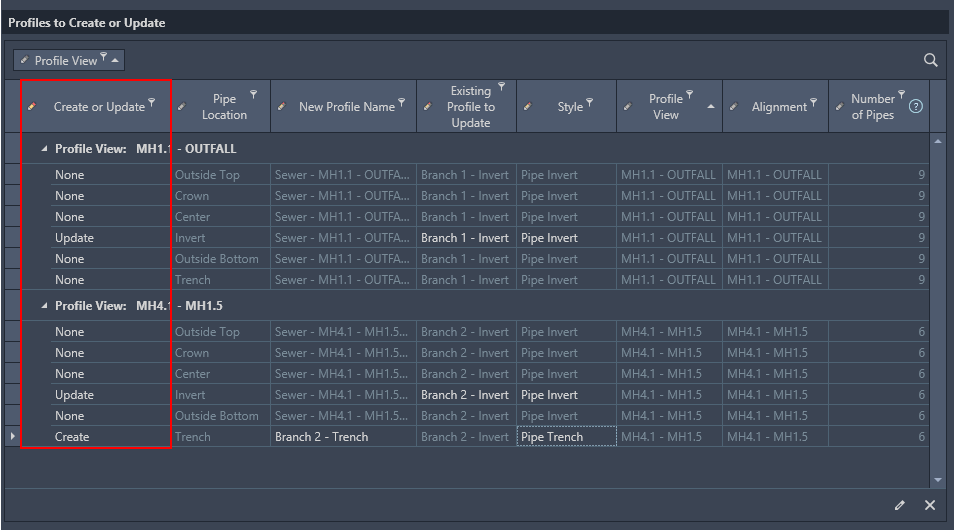Click bold Pipe Invert cell in MH1.1 group
The image size is (954, 530).
tap(566, 237)
